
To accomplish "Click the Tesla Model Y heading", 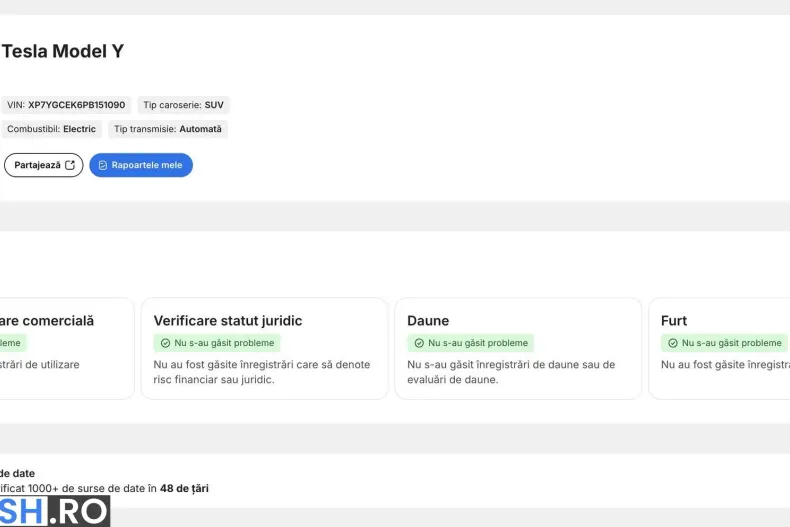I will click(x=63, y=51).
